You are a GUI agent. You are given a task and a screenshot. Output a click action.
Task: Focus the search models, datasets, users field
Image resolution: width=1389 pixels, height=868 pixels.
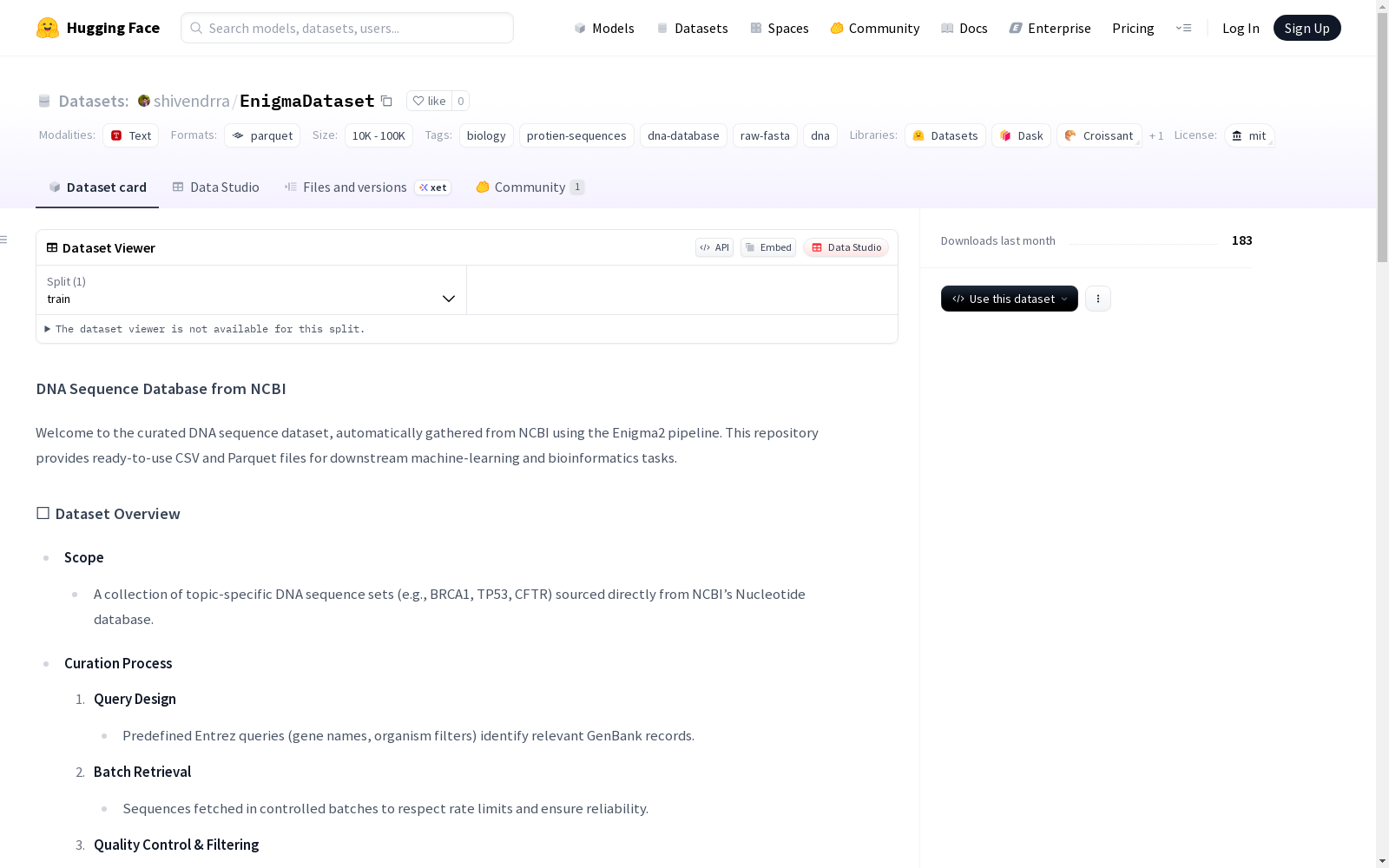(x=347, y=28)
